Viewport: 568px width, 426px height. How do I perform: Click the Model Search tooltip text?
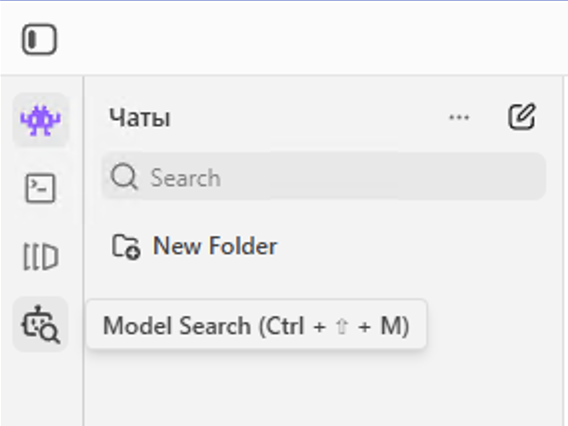coord(256,325)
